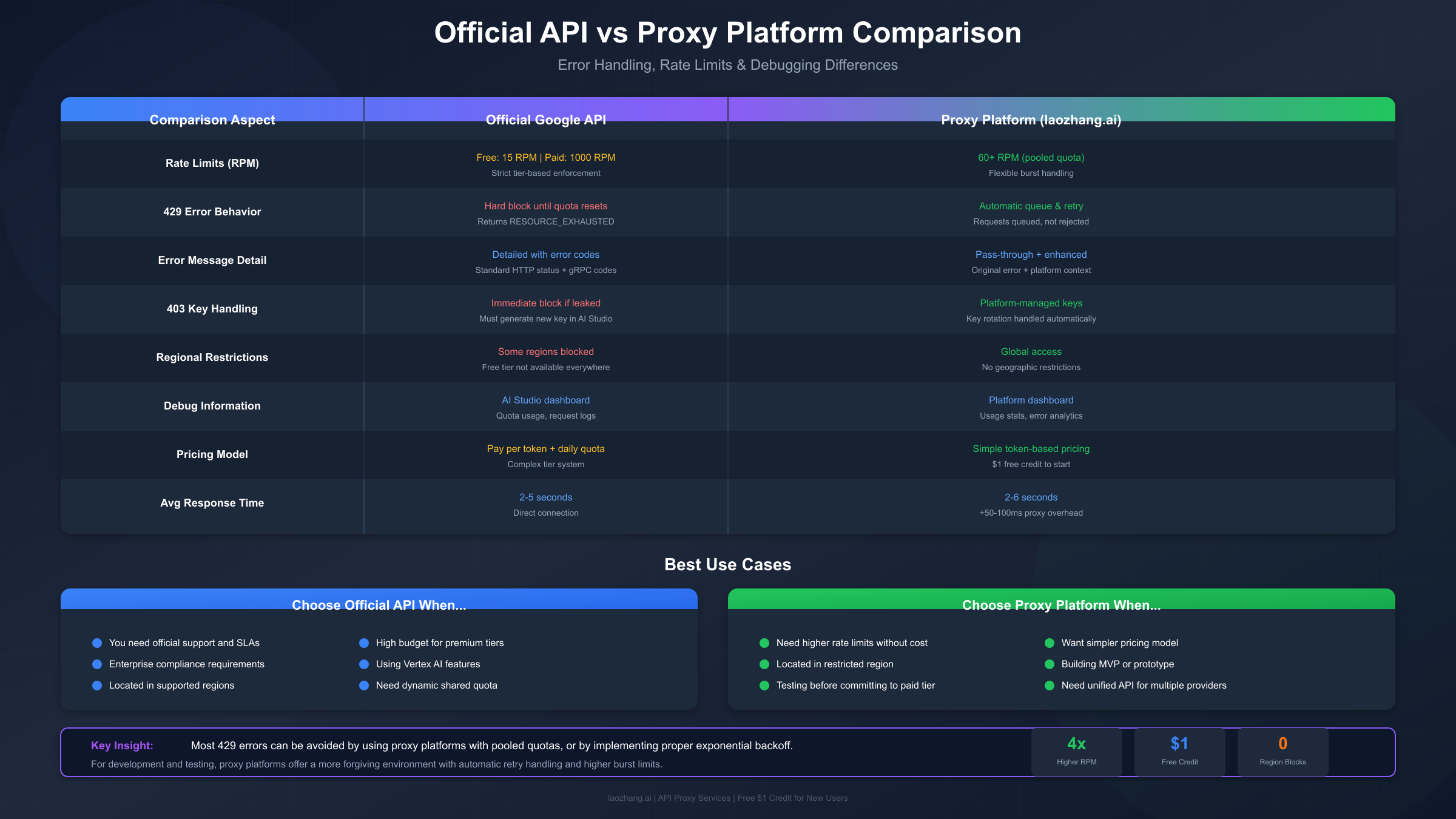
Task: Select the green bullet beside Want simpler pricing model
Action: point(1049,642)
